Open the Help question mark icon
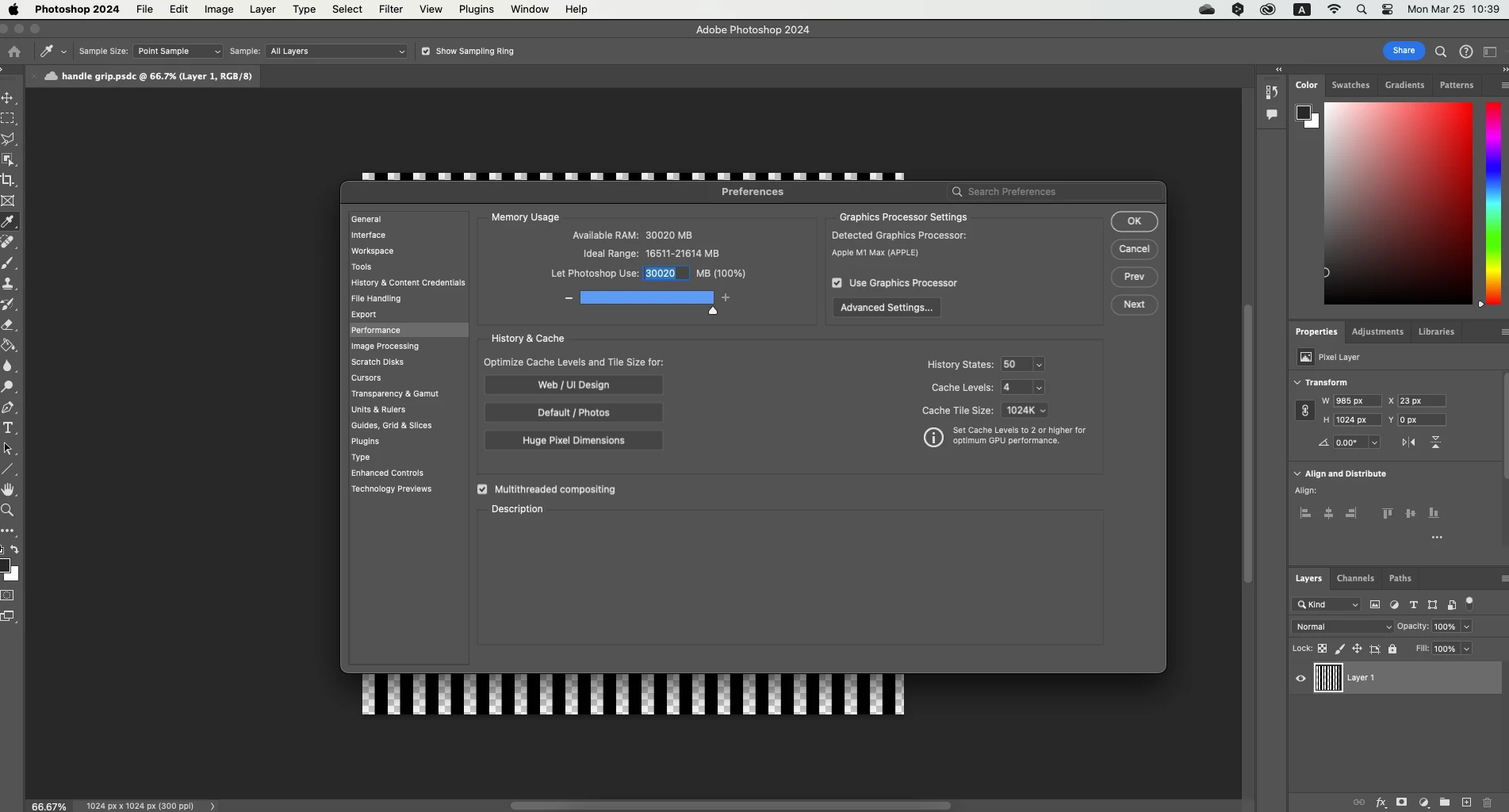Screen dimensions: 1509x812 pos(1466,52)
